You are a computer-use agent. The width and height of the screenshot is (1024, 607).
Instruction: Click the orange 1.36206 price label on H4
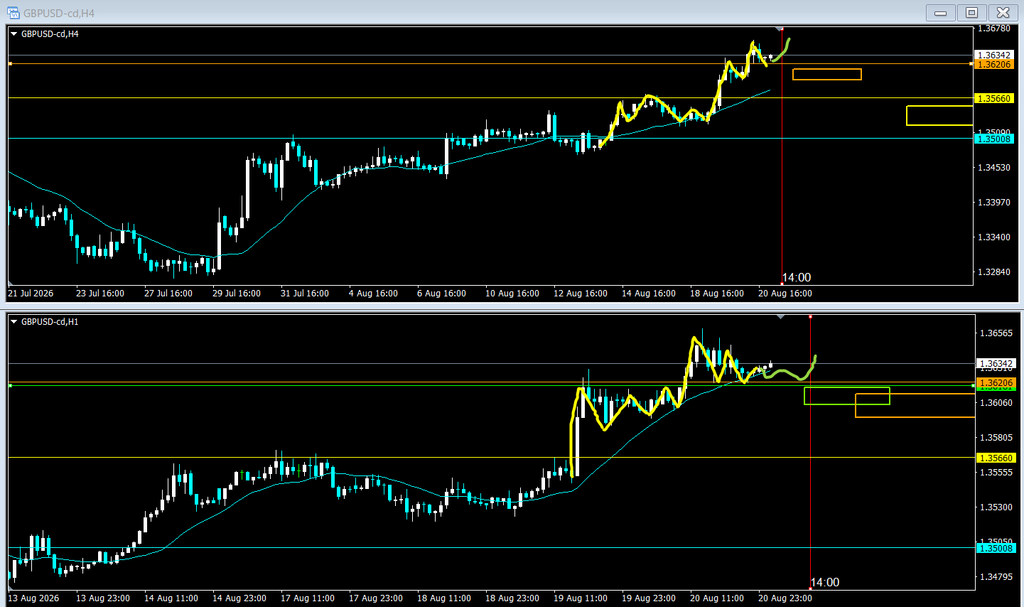[x=993, y=64]
